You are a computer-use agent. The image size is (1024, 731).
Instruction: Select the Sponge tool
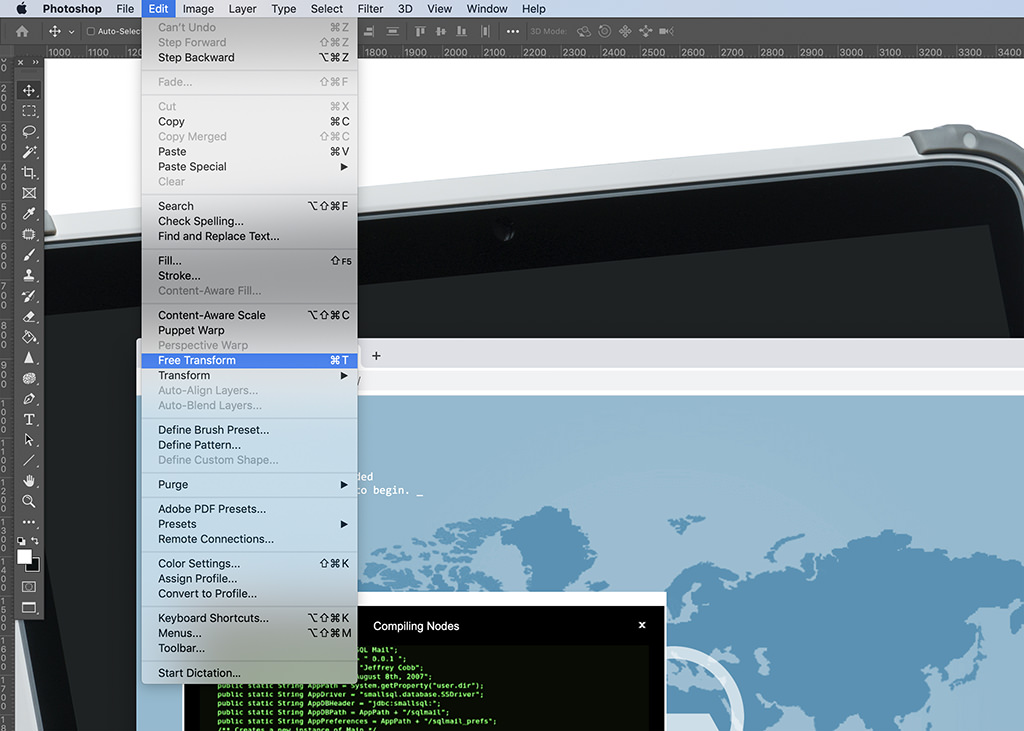(x=29, y=378)
